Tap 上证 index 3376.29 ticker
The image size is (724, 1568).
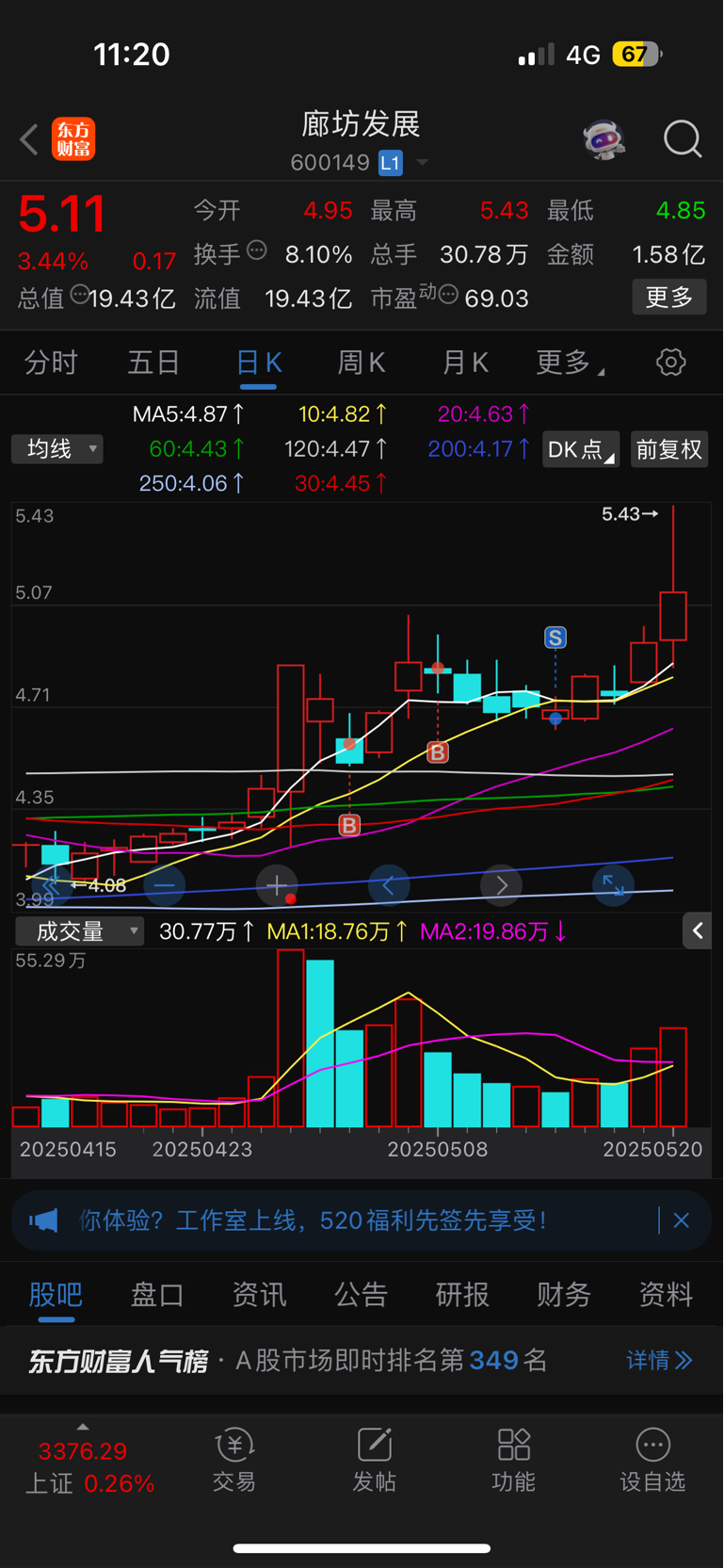tap(89, 1467)
